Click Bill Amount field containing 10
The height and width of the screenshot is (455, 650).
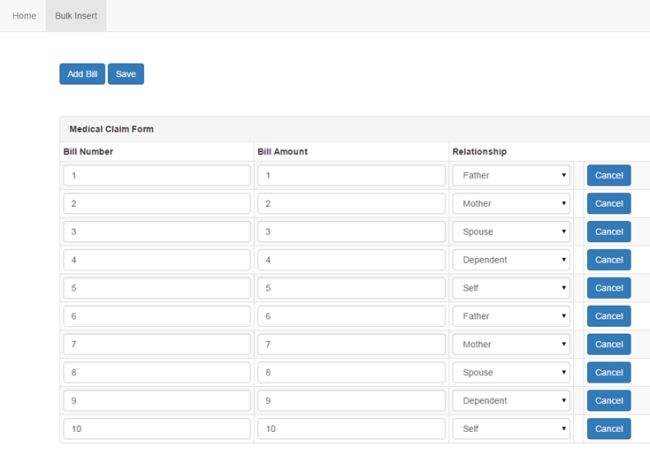[350, 428]
